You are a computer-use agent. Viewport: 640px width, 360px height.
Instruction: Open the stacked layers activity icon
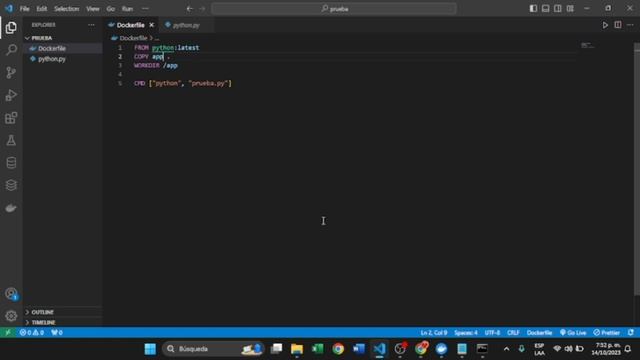pyautogui.click(x=11, y=185)
